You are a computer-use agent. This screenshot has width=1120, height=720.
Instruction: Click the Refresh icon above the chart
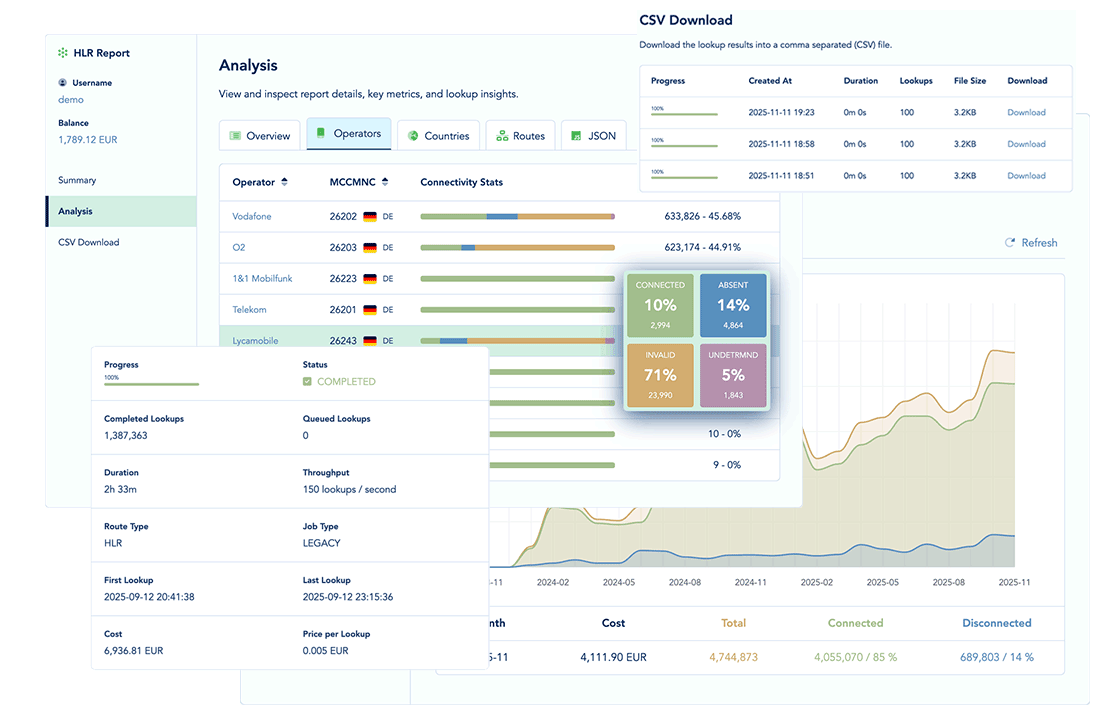[x=1009, y=242]
